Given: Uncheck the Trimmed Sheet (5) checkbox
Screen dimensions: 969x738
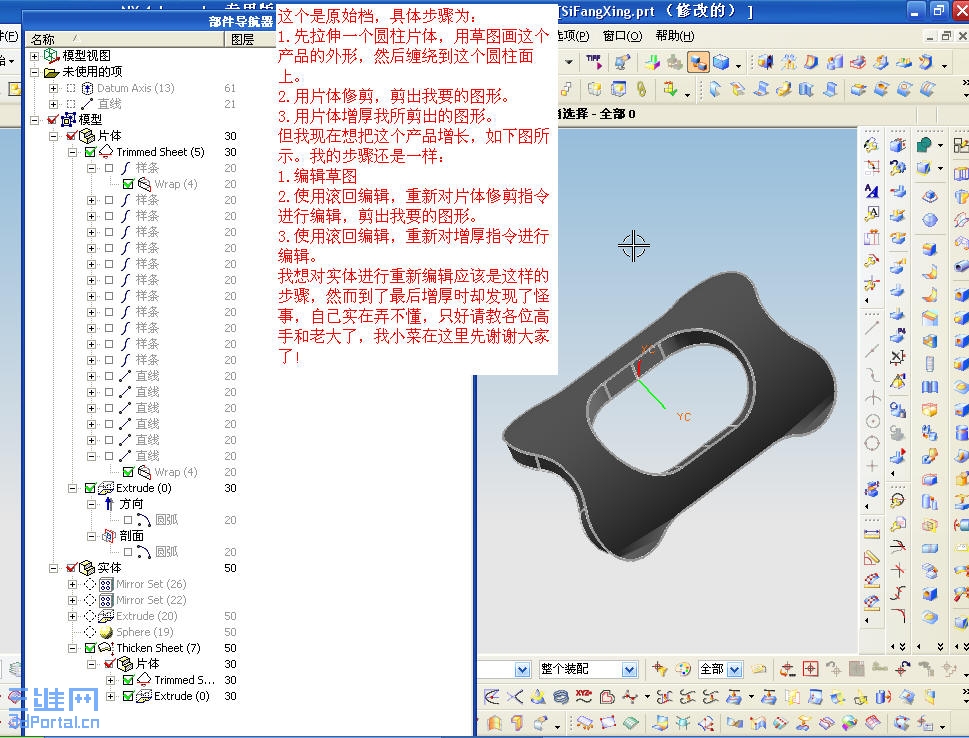Looking at the screenshot, I should tap(90, 152).
